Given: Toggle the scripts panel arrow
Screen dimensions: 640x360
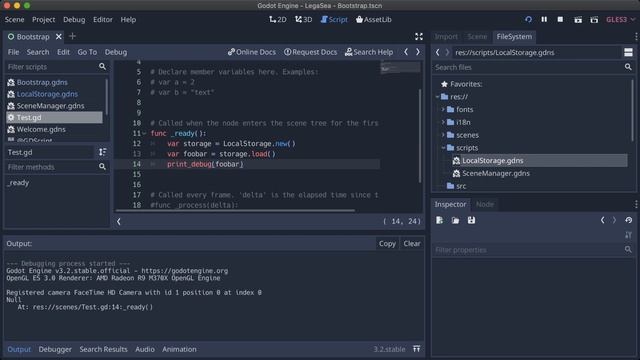Looking at the screenshot, I should tap(119, 222).
